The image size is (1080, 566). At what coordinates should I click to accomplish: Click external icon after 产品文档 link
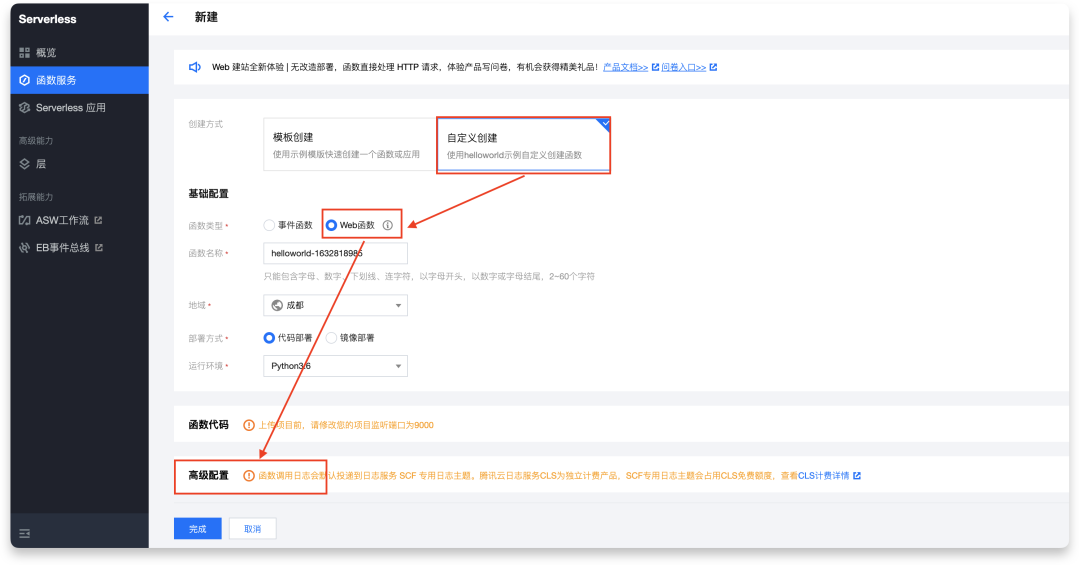pyautogui.click(x=655, y=67)
